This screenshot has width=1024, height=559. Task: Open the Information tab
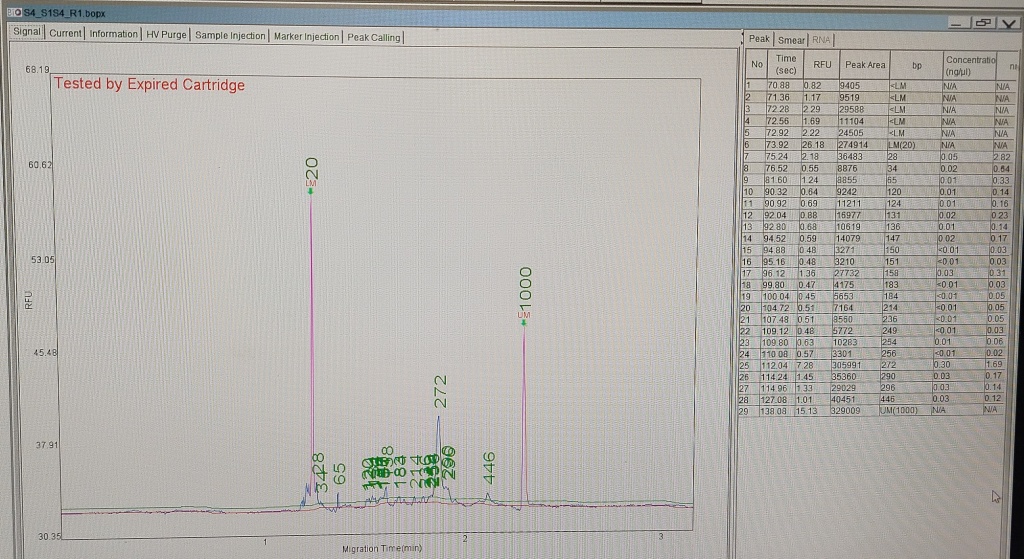pyautogui.click(x=113, y=34)
